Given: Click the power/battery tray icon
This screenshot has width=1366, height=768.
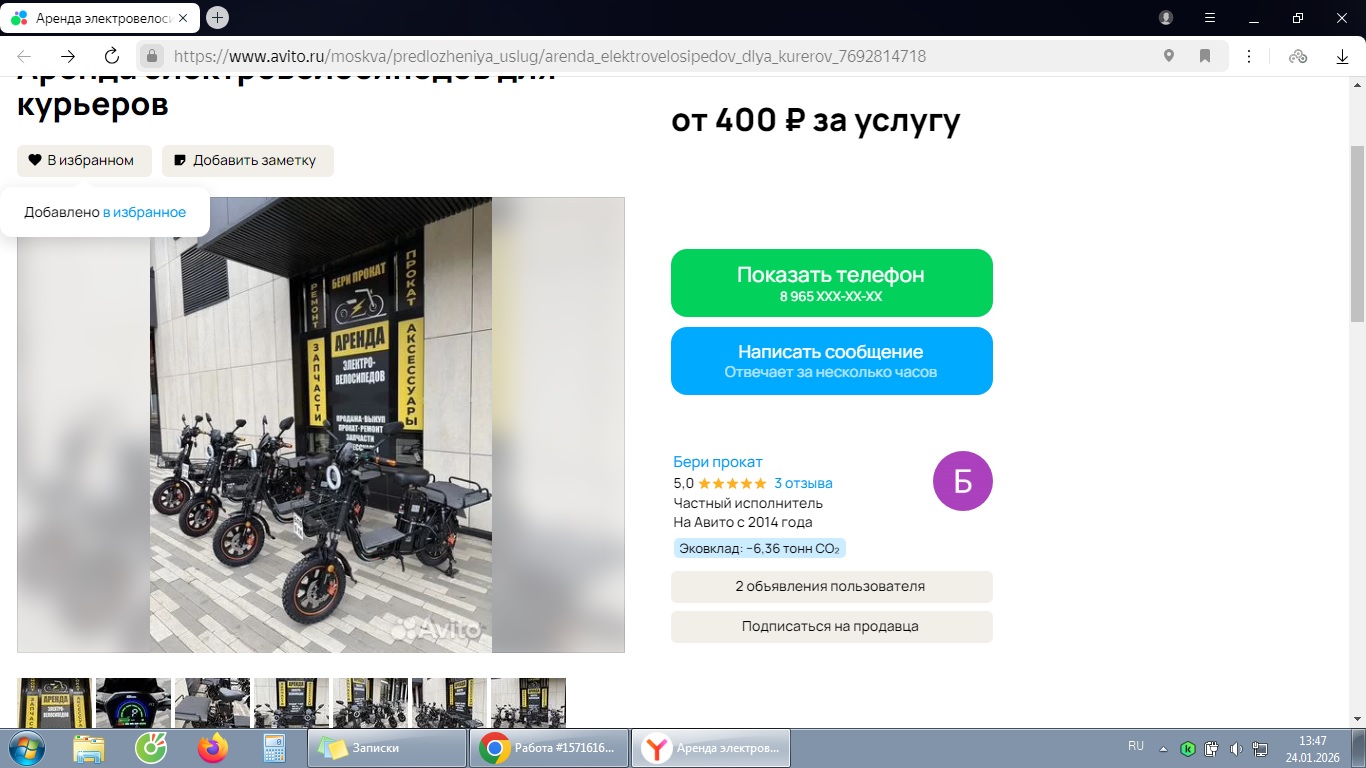Looking at the screenshot, I should (x=1212, y=748).
